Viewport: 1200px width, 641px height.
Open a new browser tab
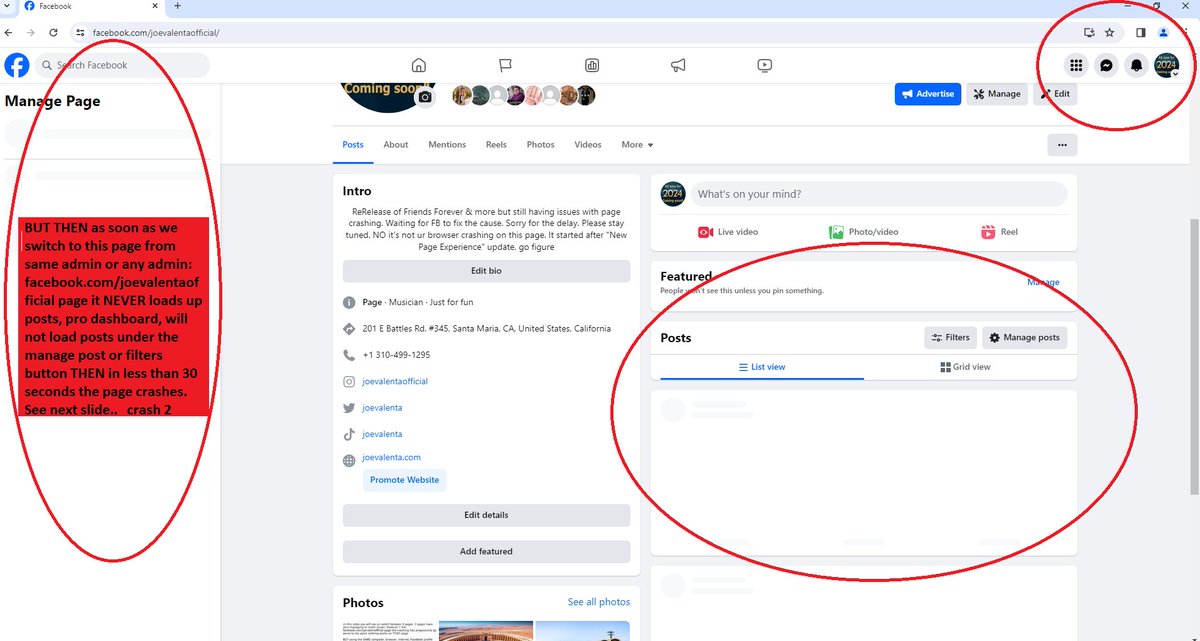178,7
